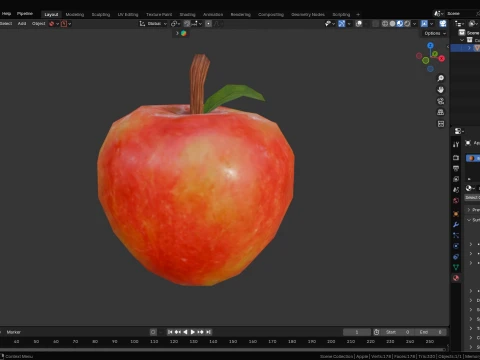Open Global transform orientation dropdown
Viewport: 480px width, 360px height.
(x=153, y=24)
